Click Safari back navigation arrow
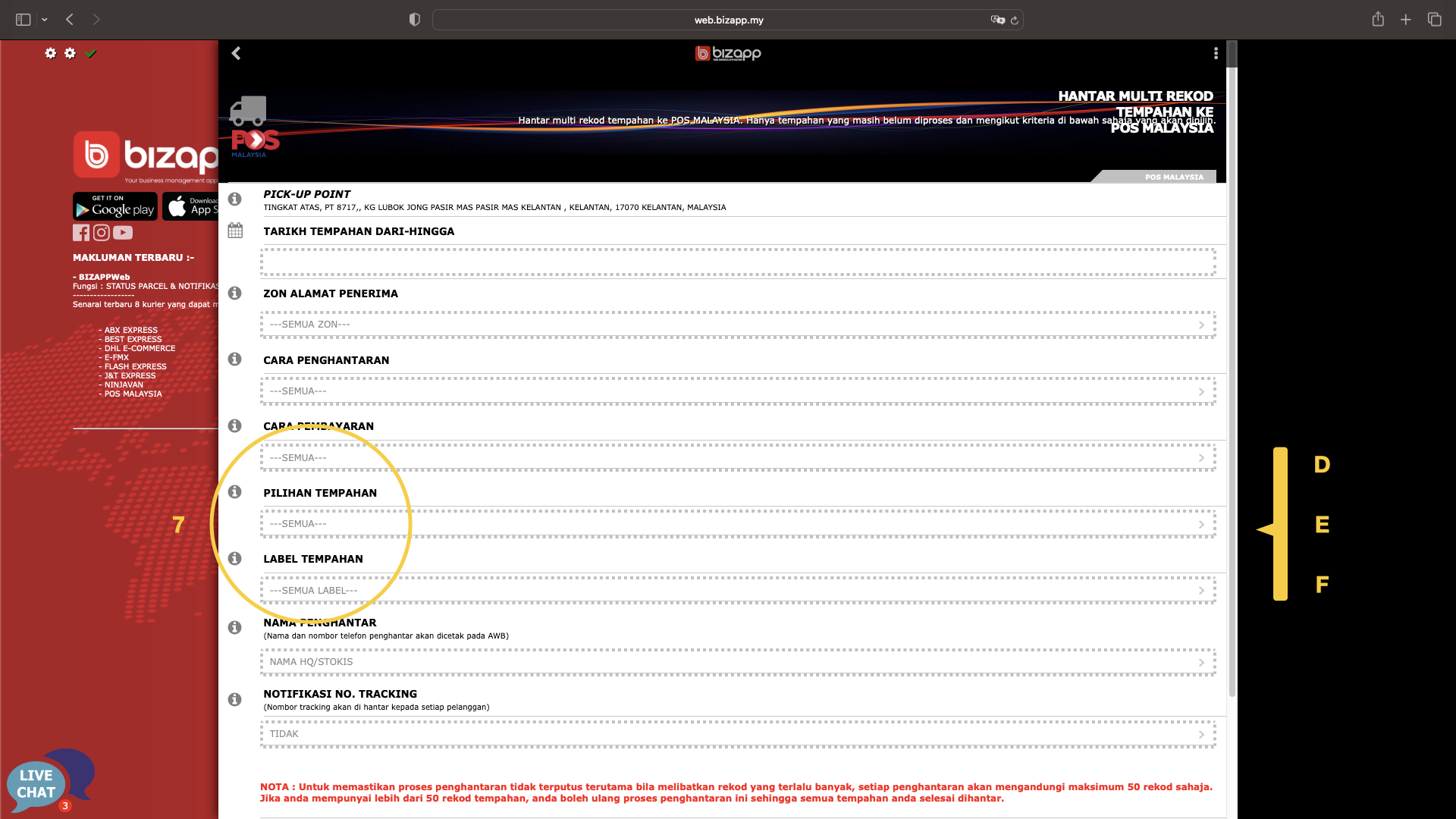1456x819 pixels. [x=70, y=20]
